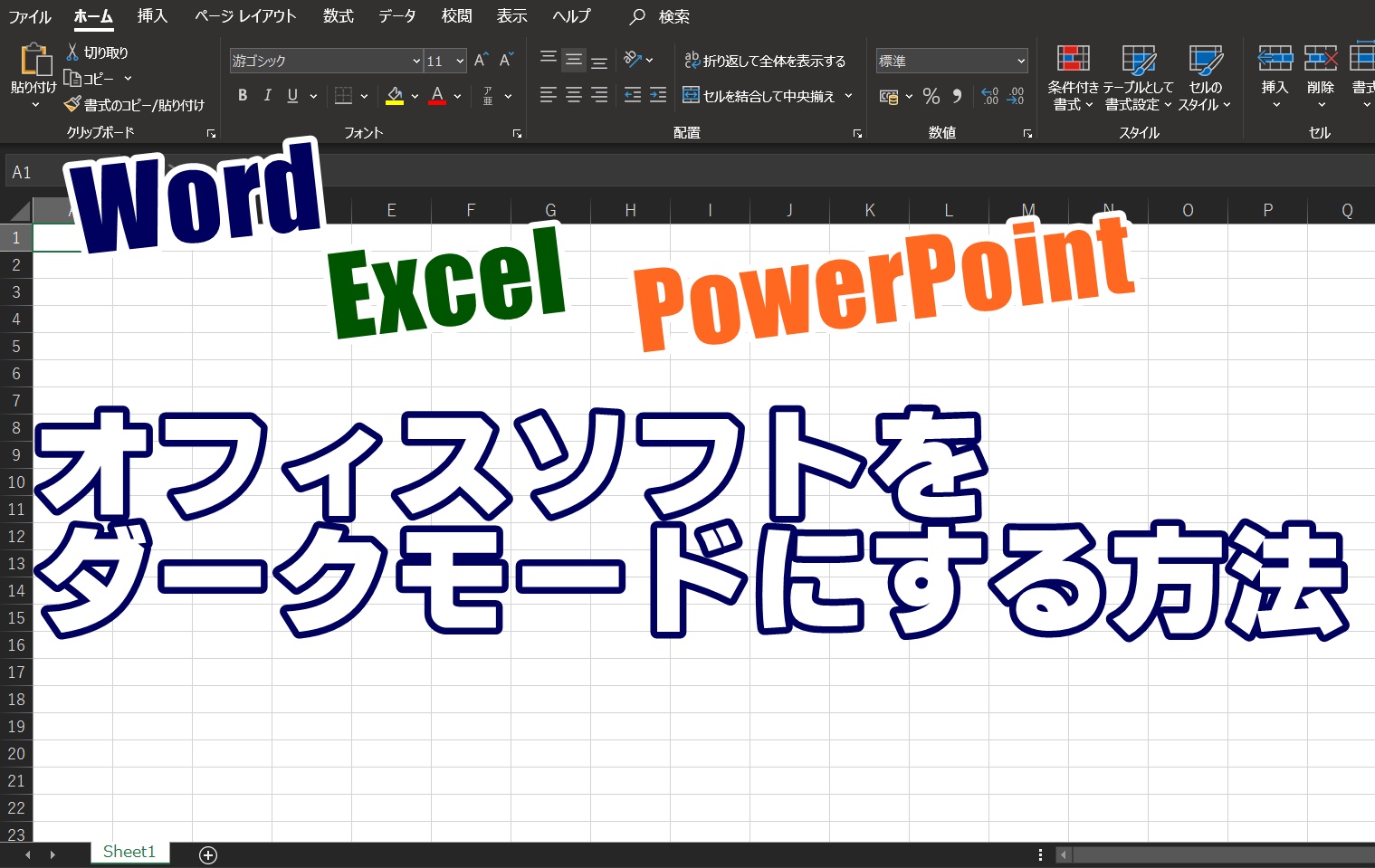Increase indent icon
Viewport: 1375px width, 868px height.
[x=658, y=95]
